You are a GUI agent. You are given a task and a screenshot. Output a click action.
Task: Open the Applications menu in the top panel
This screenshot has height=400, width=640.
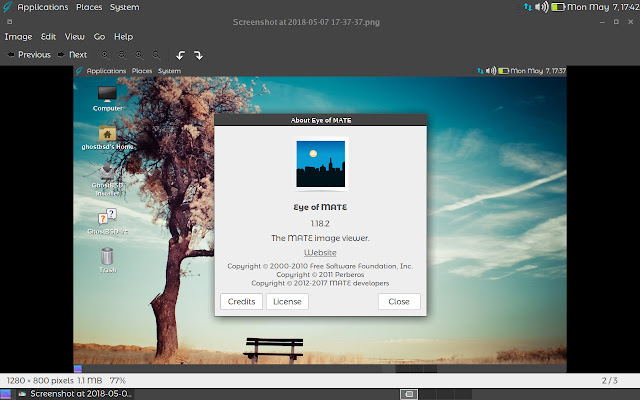43,7
